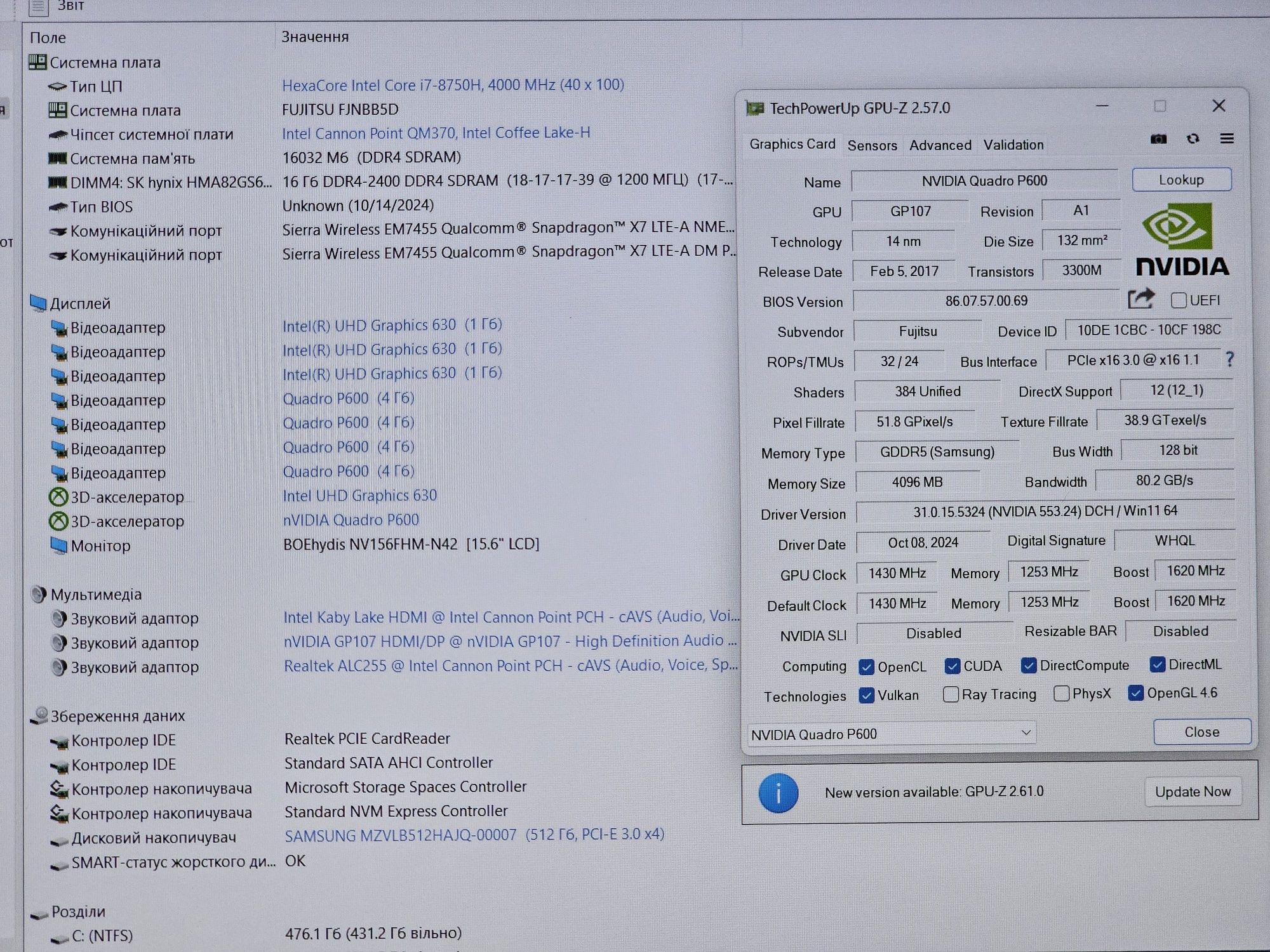The width and height of the screenshot is (1270, 952).
Task: Switch to the Graphics Card tab
Action: [792, 144]
